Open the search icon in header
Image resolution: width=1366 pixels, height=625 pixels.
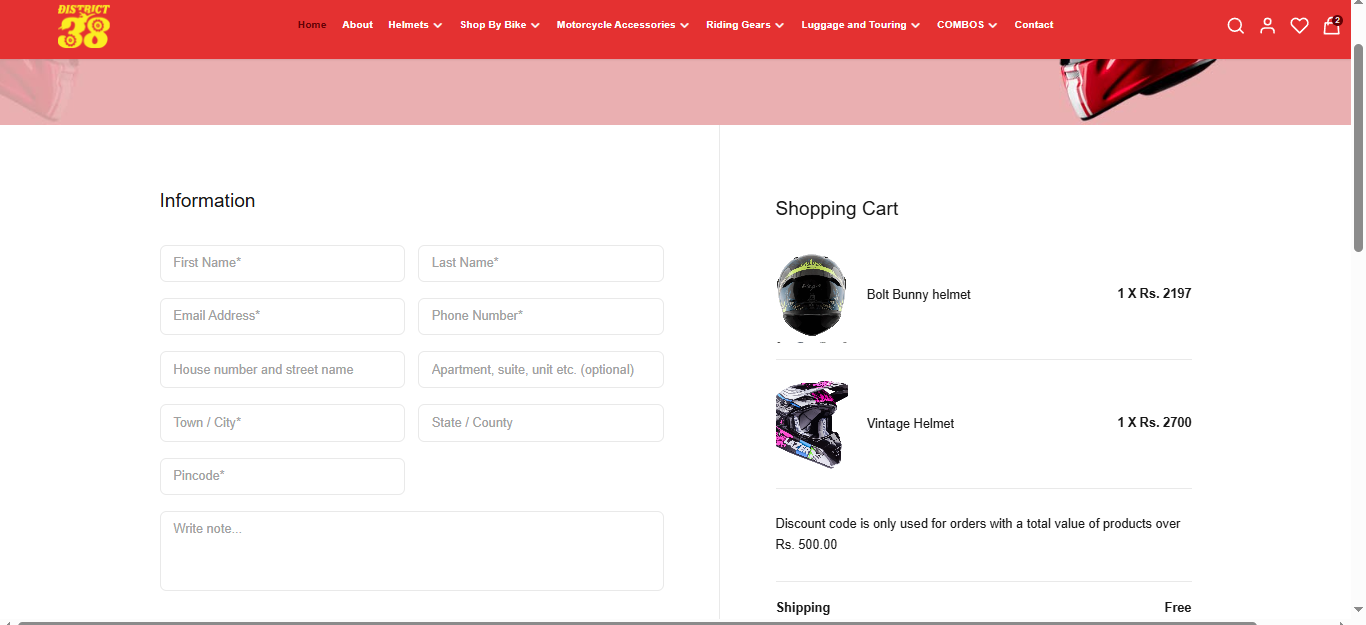[1235, 26]
